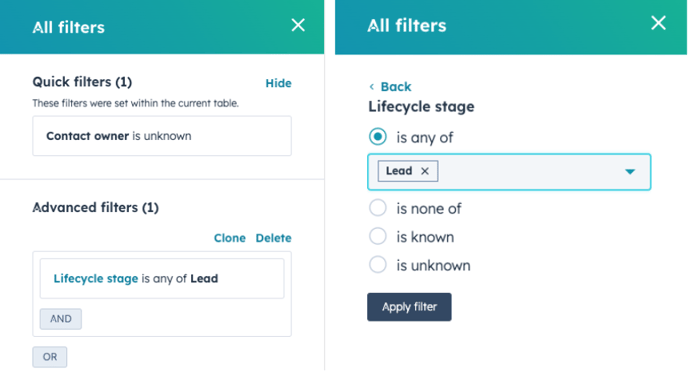Click the Lead tag label
The image size is (688, 372).
(x=399, y=171)
